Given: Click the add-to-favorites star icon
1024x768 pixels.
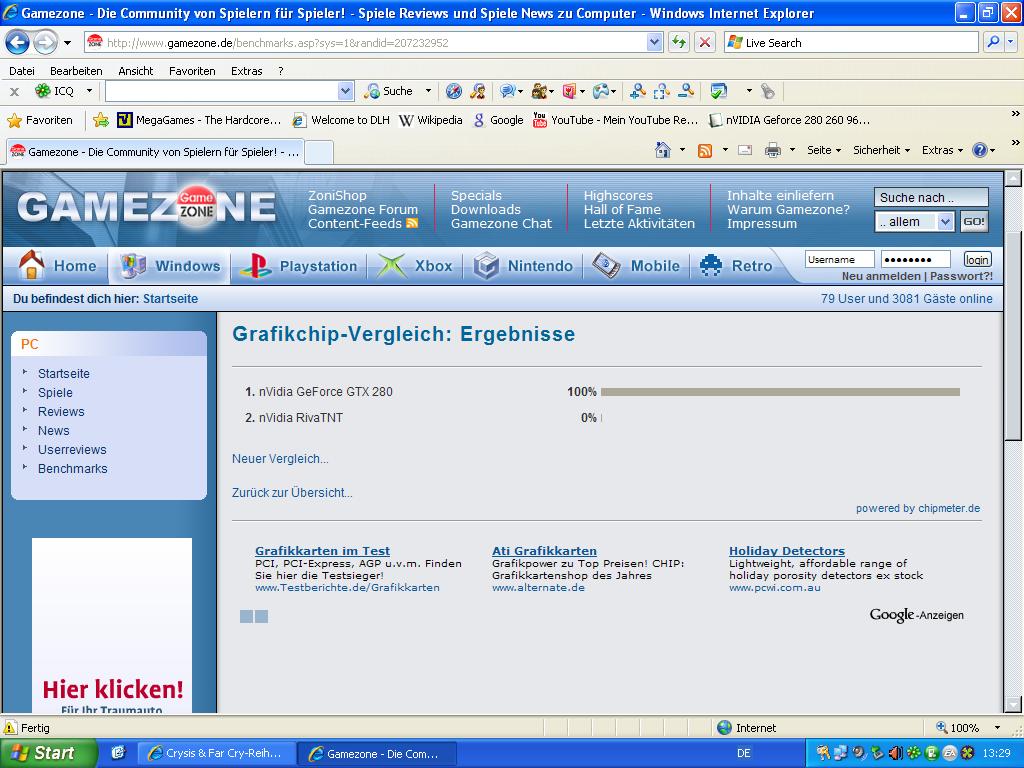Looking at the screenshot, I should click(101, 120).
